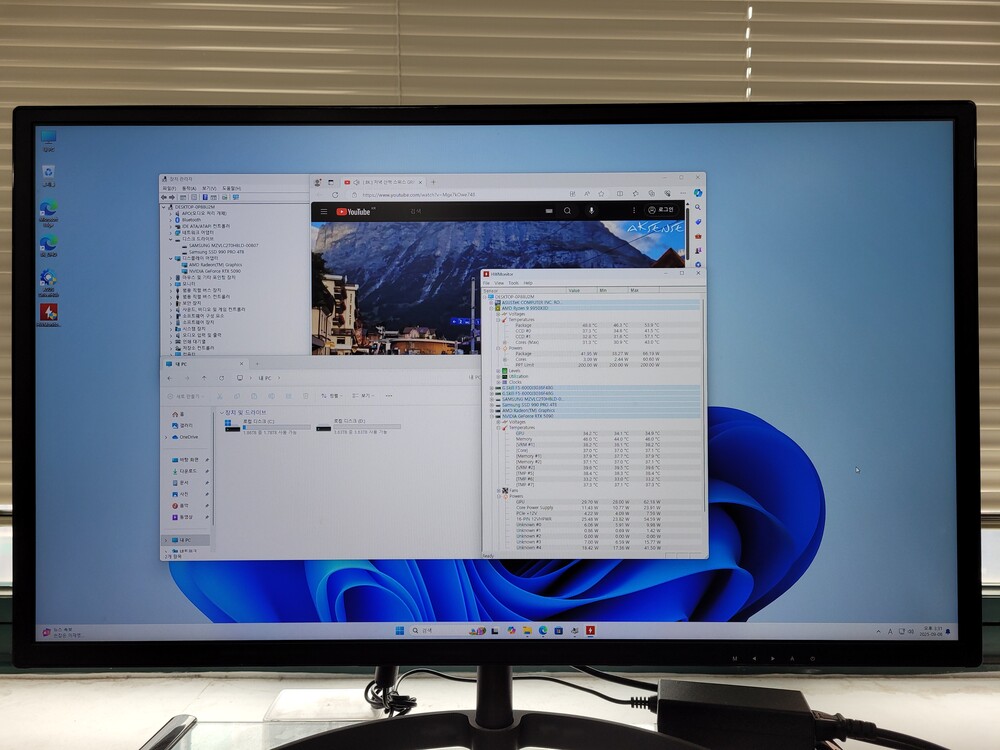1000x750 pixels.
Task: Click the Windows Start button on taskbar
Action: [400, 631]
